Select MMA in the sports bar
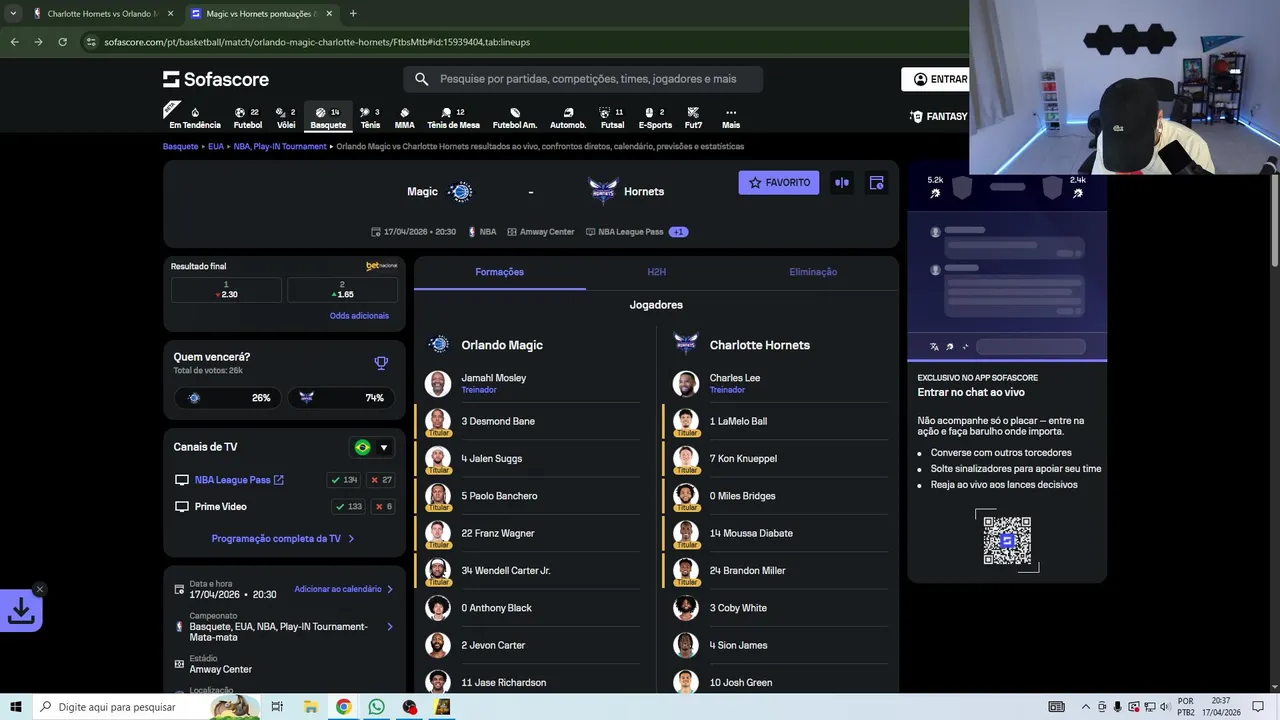This screenshot has width=1280, height=720. (x=404, y=118)
